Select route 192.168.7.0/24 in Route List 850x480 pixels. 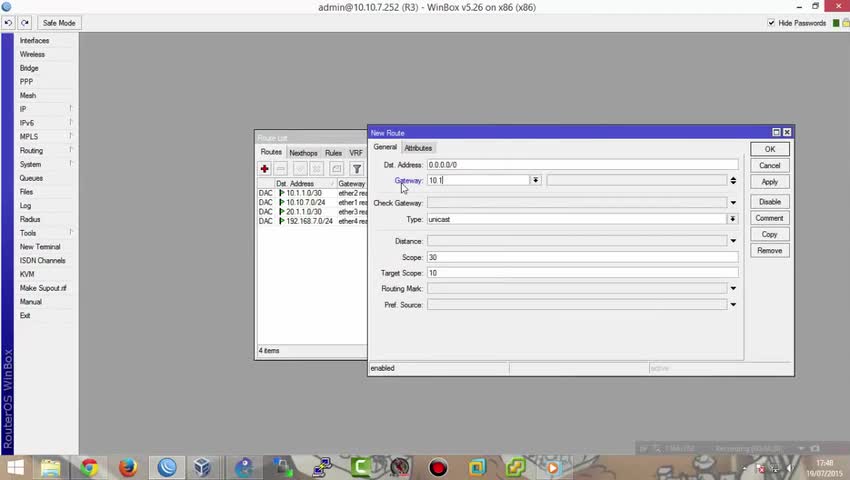(x=312, y=221)
